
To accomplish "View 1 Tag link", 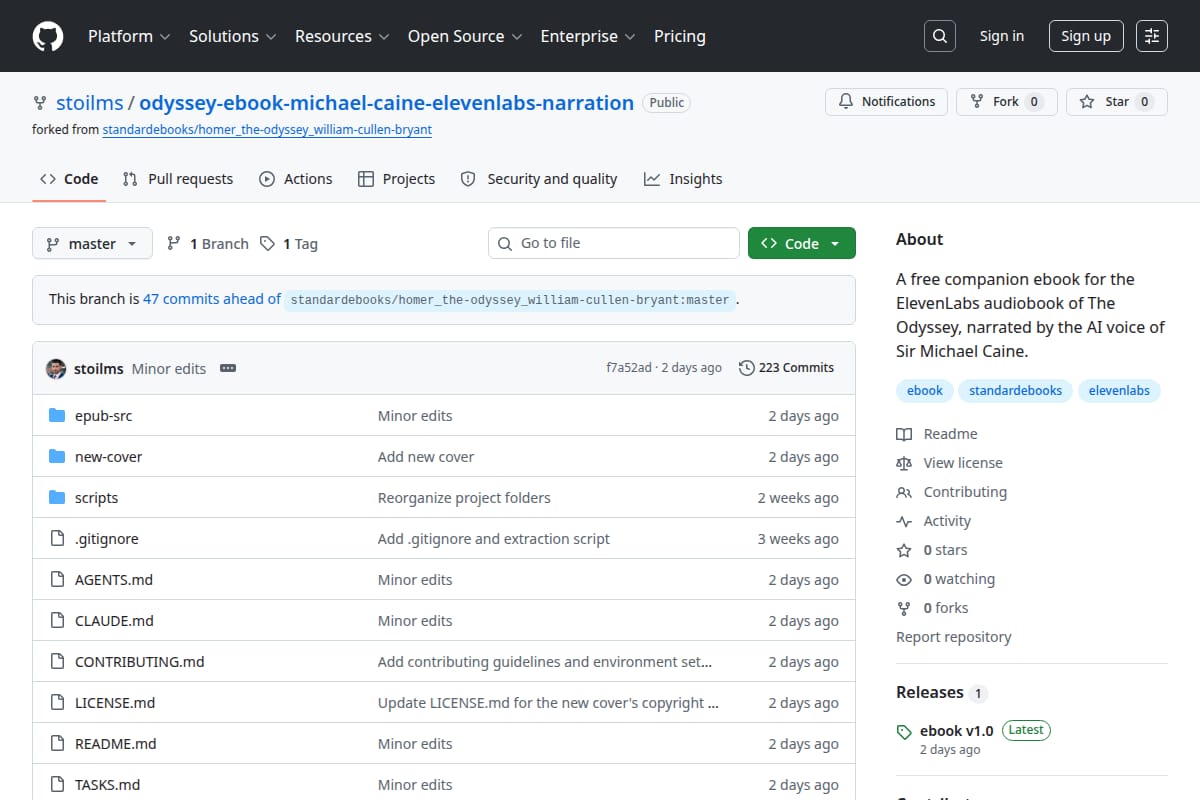I will [x=288, y=243].
